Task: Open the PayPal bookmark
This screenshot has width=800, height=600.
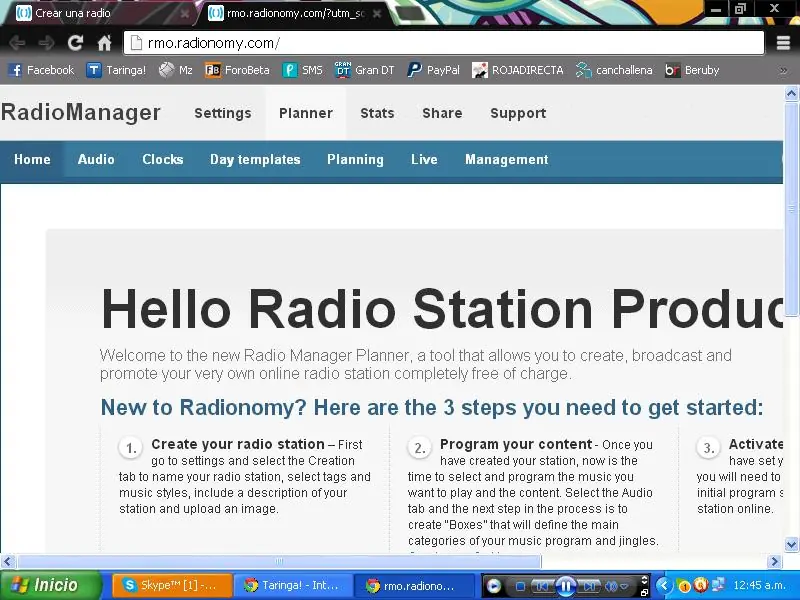Action: click(434, 70)
